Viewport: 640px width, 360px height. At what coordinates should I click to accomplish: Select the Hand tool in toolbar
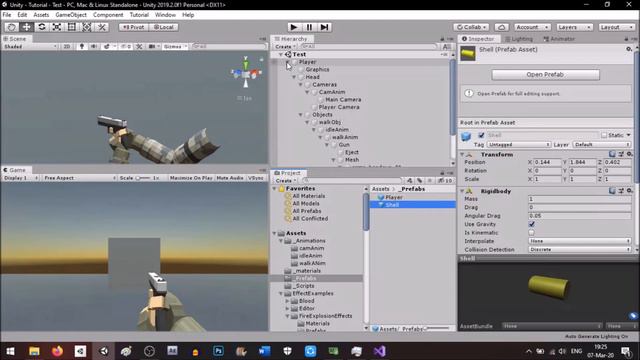coord(11,27)
